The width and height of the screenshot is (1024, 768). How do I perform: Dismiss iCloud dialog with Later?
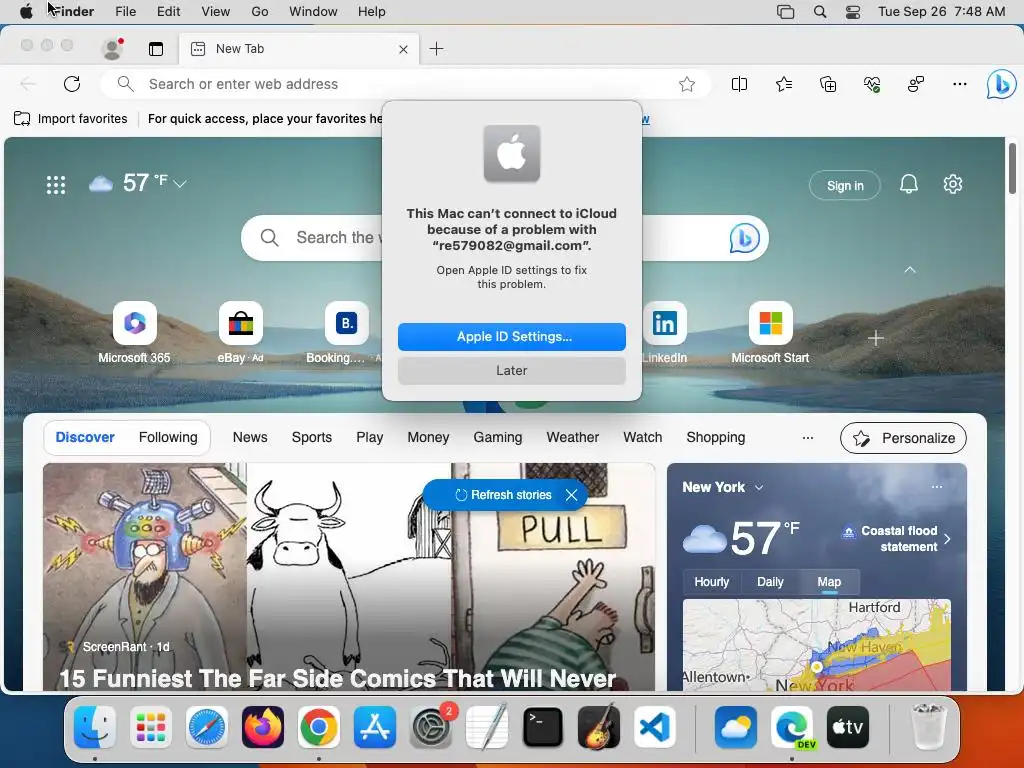[x=512, y=371]
